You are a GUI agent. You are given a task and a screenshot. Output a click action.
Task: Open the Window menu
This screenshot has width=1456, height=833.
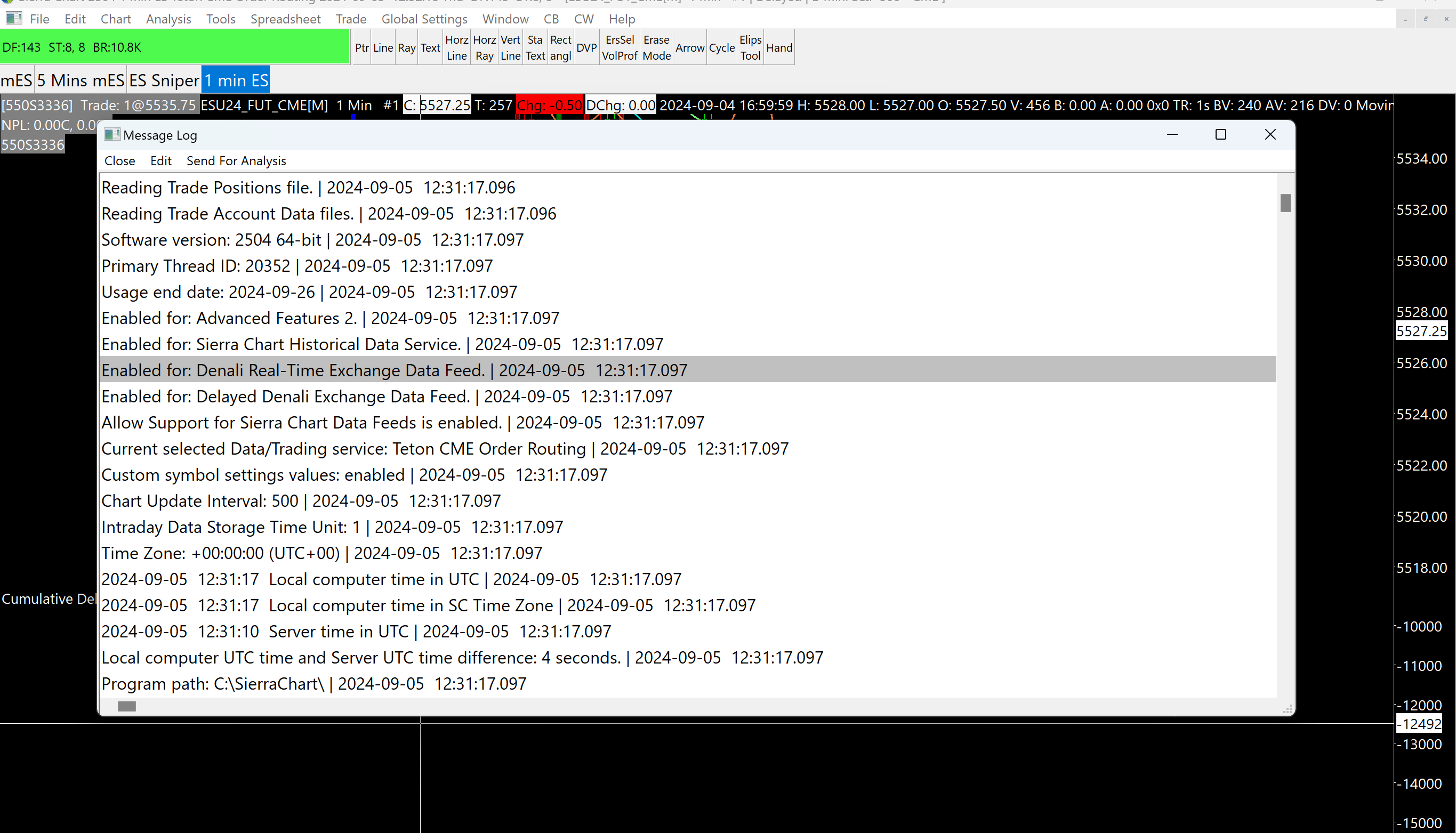[505, 19]
